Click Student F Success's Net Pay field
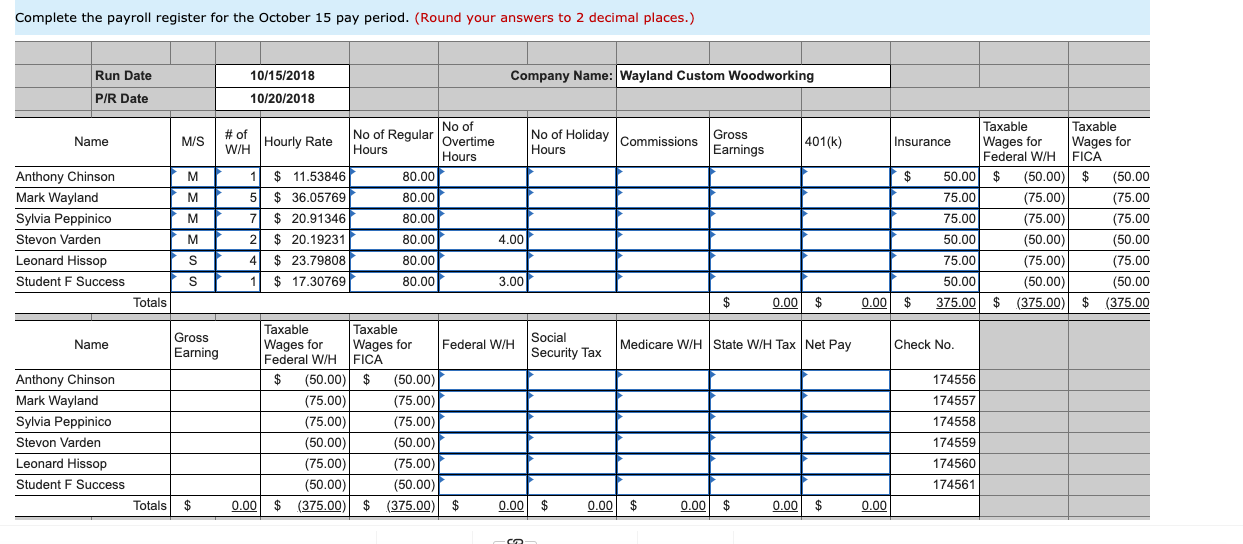This screenshot has height=544, width=1243. click(845, 485)
